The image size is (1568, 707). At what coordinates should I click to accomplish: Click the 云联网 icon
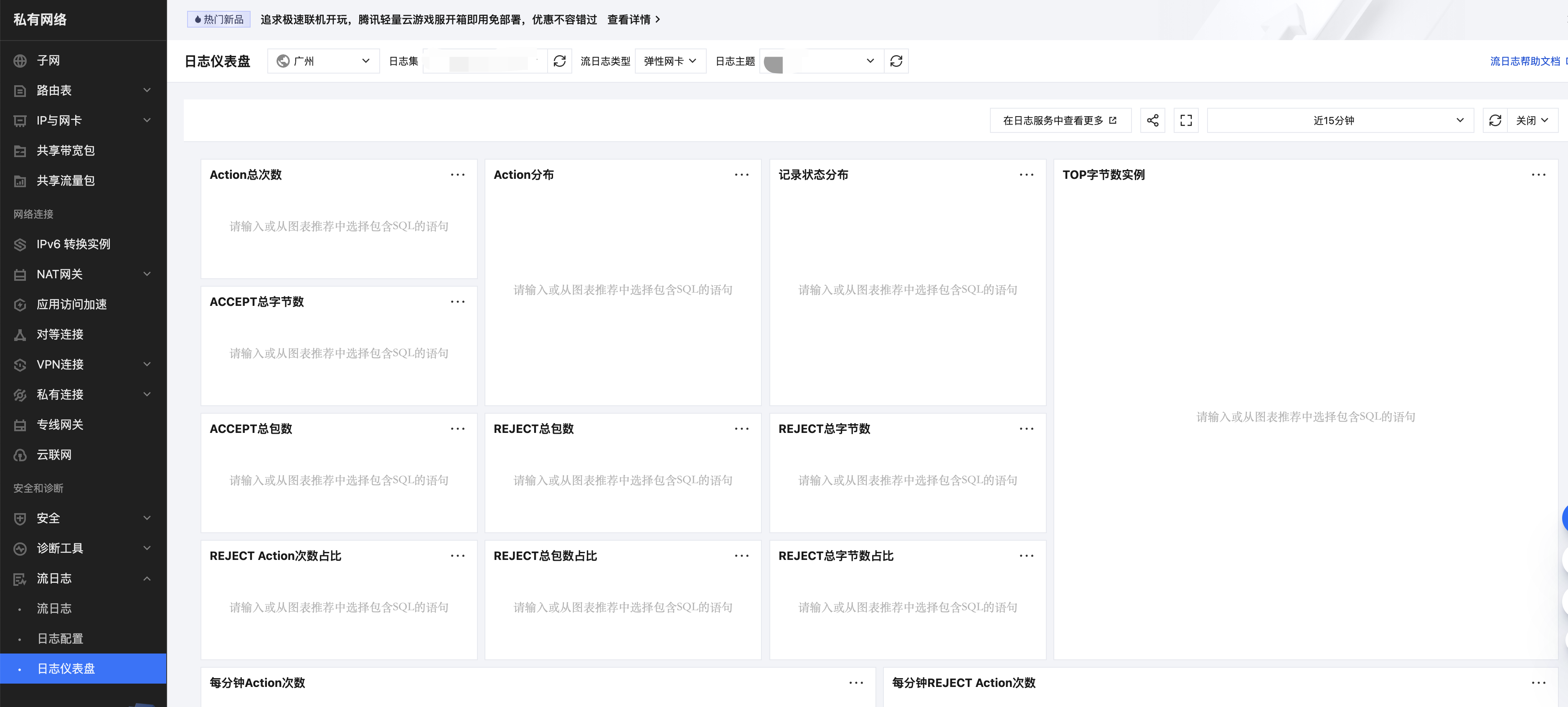pos(20,455)
